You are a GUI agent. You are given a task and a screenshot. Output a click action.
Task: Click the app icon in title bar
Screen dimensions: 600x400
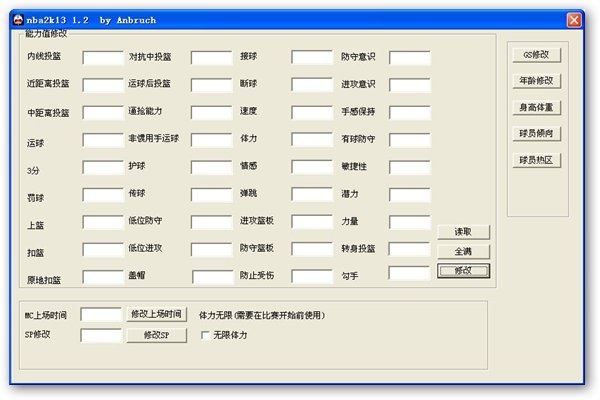pyautogui.click(x=18, y=20)
